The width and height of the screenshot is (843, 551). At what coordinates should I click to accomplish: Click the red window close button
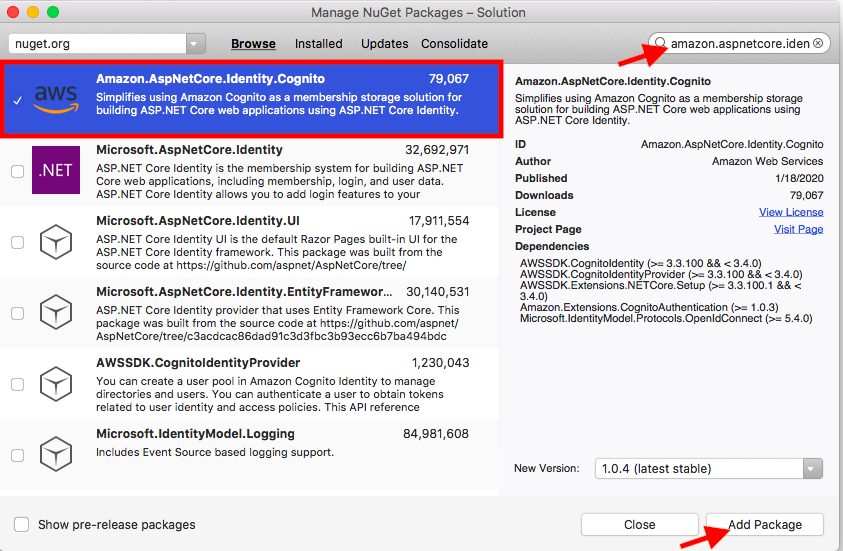point(13,12)
